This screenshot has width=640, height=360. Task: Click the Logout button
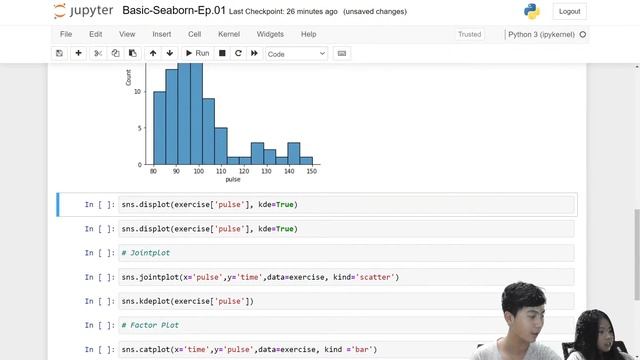[x=569, y=11]
